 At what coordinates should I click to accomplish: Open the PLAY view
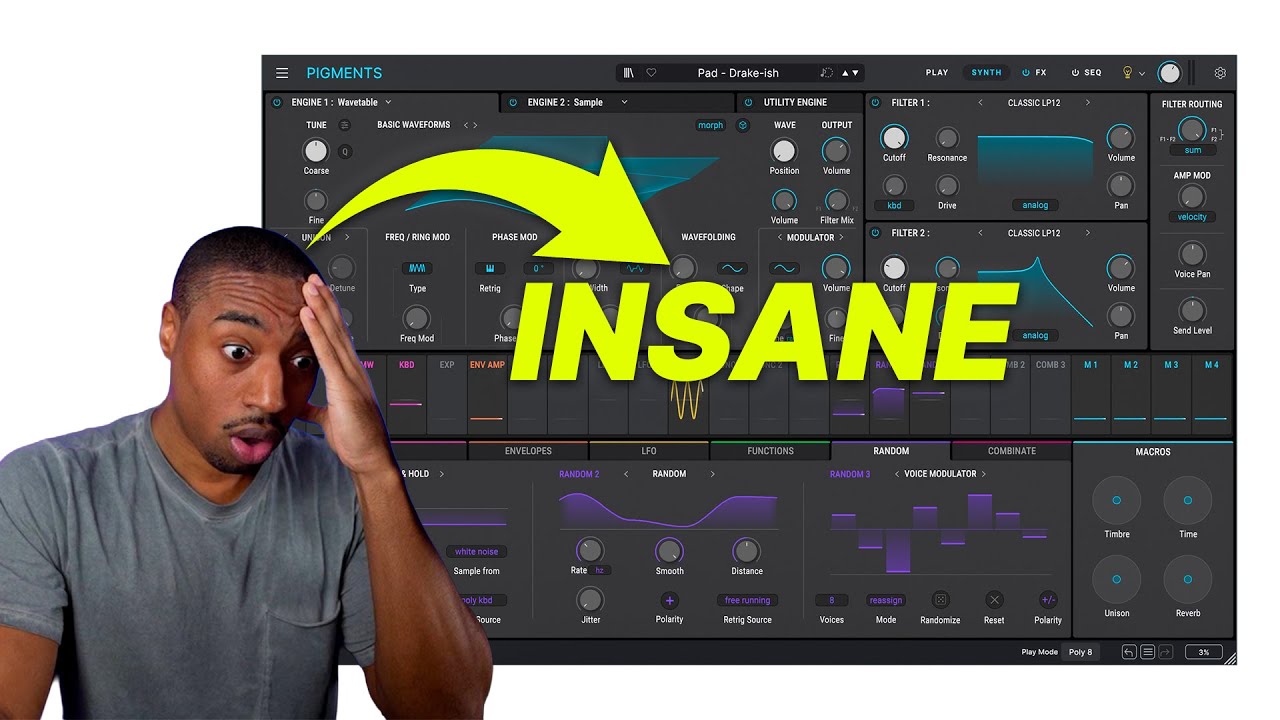coord(937,73)
